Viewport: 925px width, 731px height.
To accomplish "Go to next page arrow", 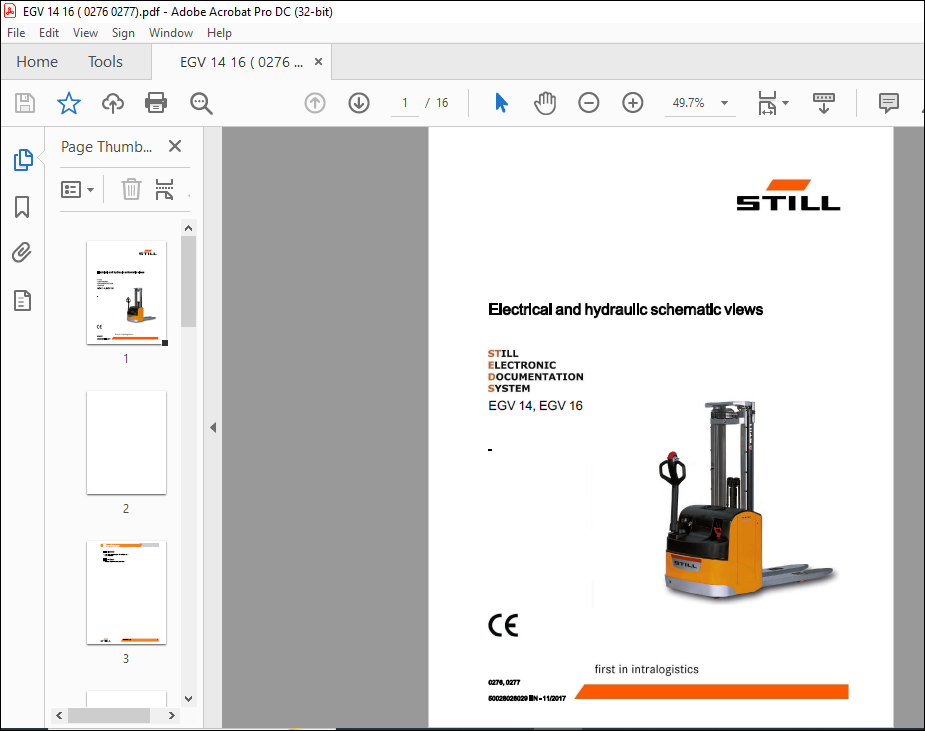I will 359,103.
